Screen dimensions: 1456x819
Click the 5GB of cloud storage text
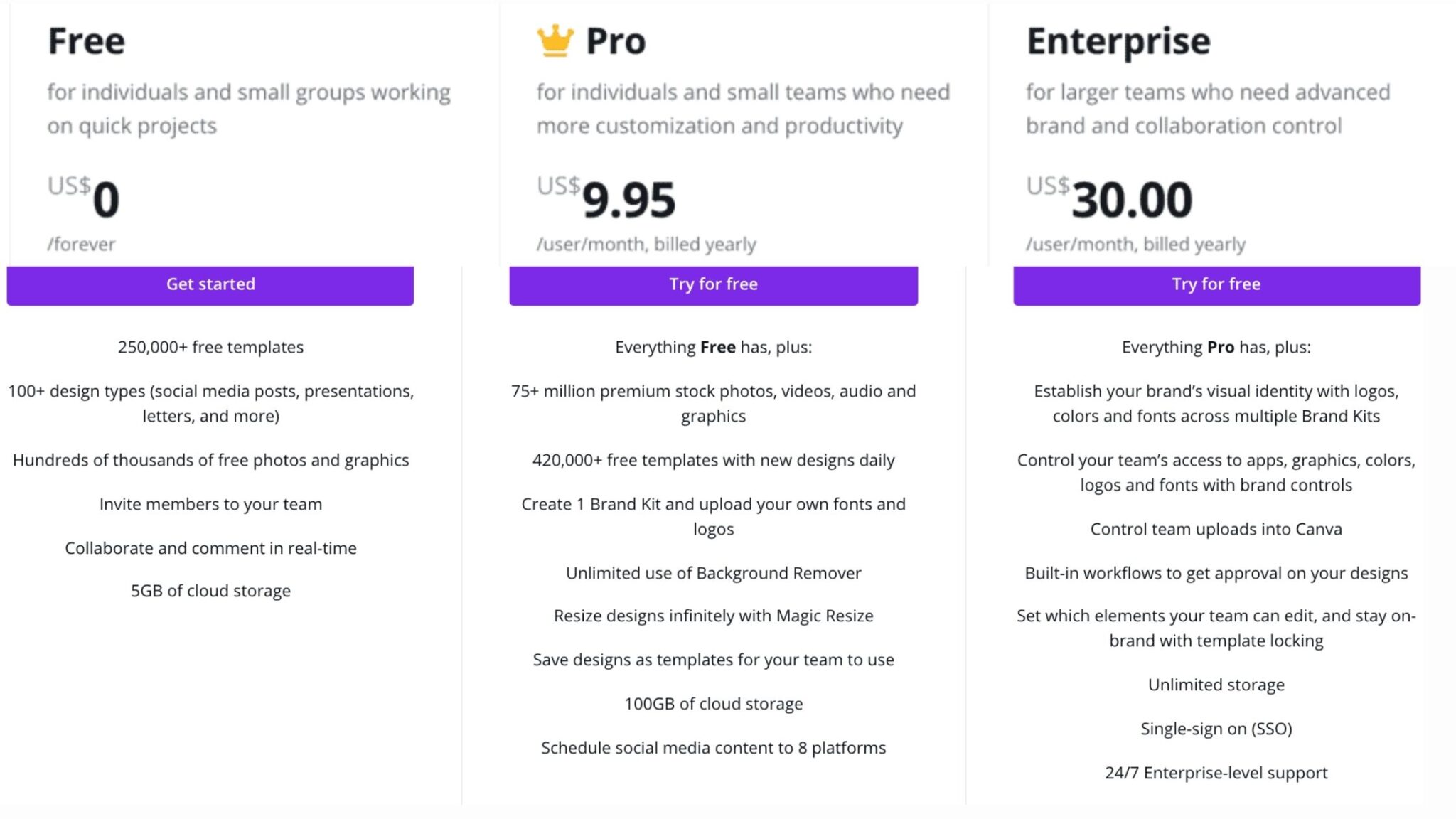210,590
